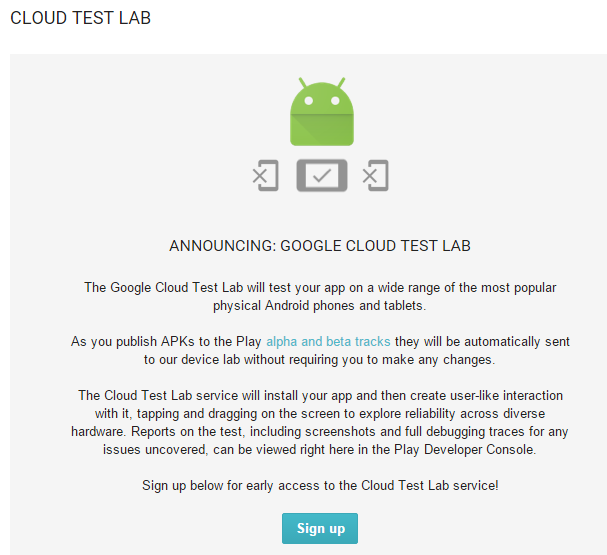Click the Announcing Google Cloud Test Lab heading
The width and height of the screenshot is (607, 555).
[320, 246]
